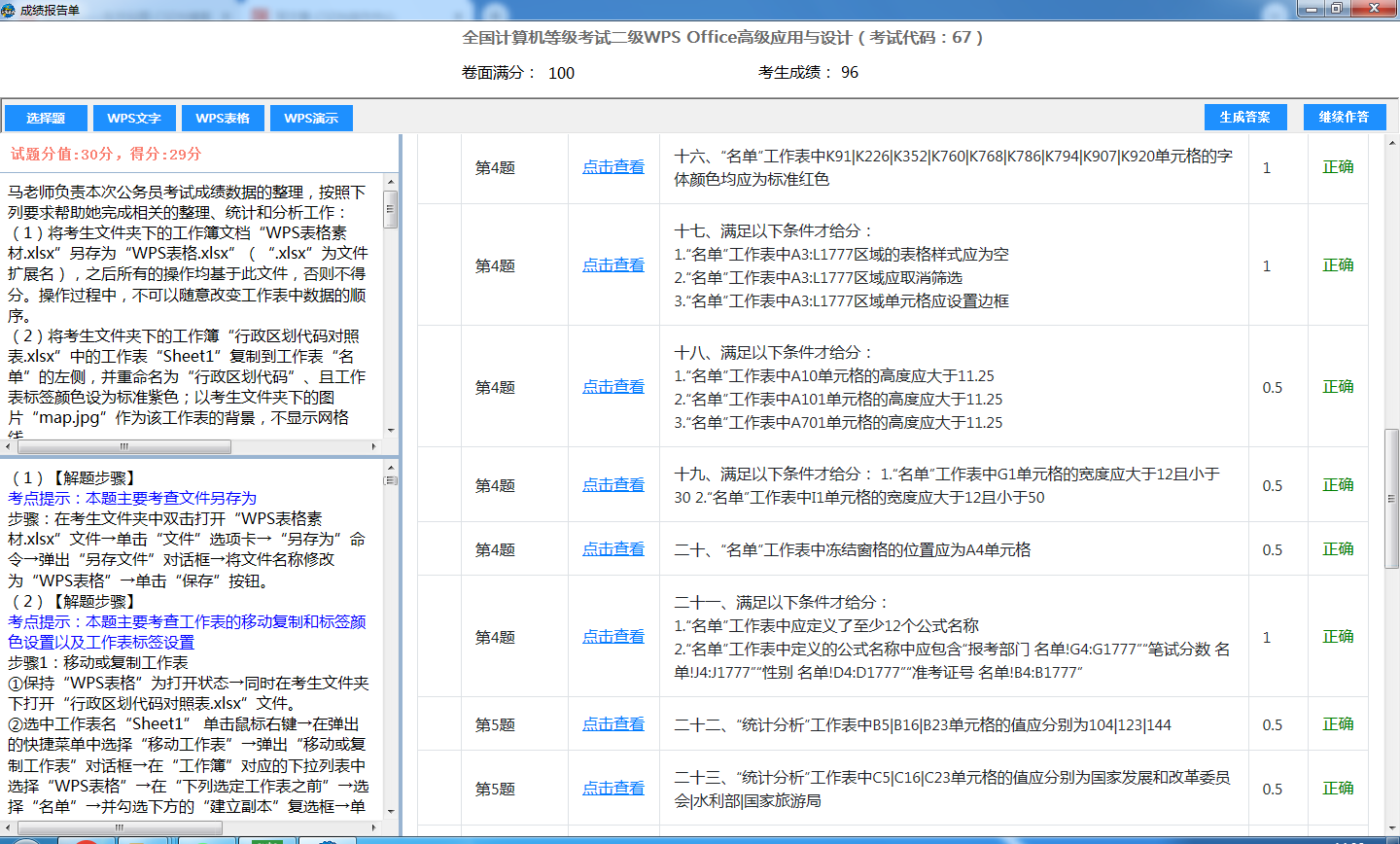This screenshot has width=1400, height=844.
Task: Select the 十七 description about 表格样式应为空
Action: tap(842, 265)
